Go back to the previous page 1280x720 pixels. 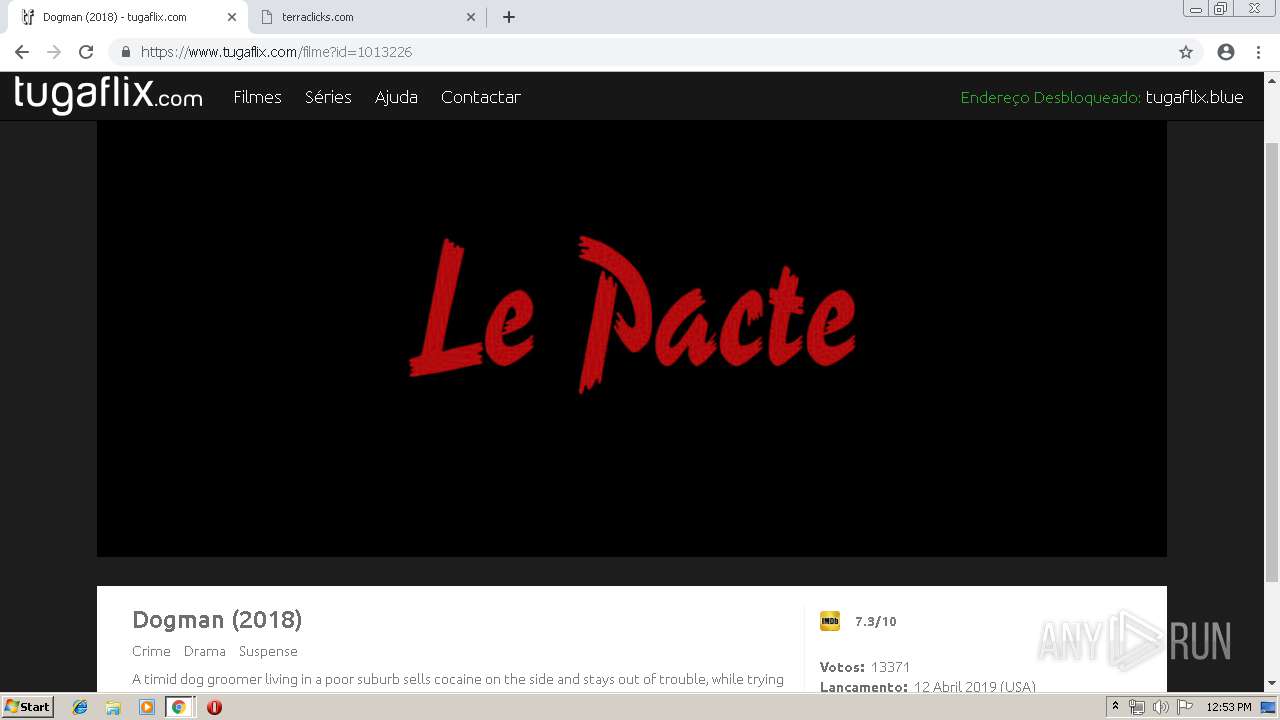(x=22, y=52)
